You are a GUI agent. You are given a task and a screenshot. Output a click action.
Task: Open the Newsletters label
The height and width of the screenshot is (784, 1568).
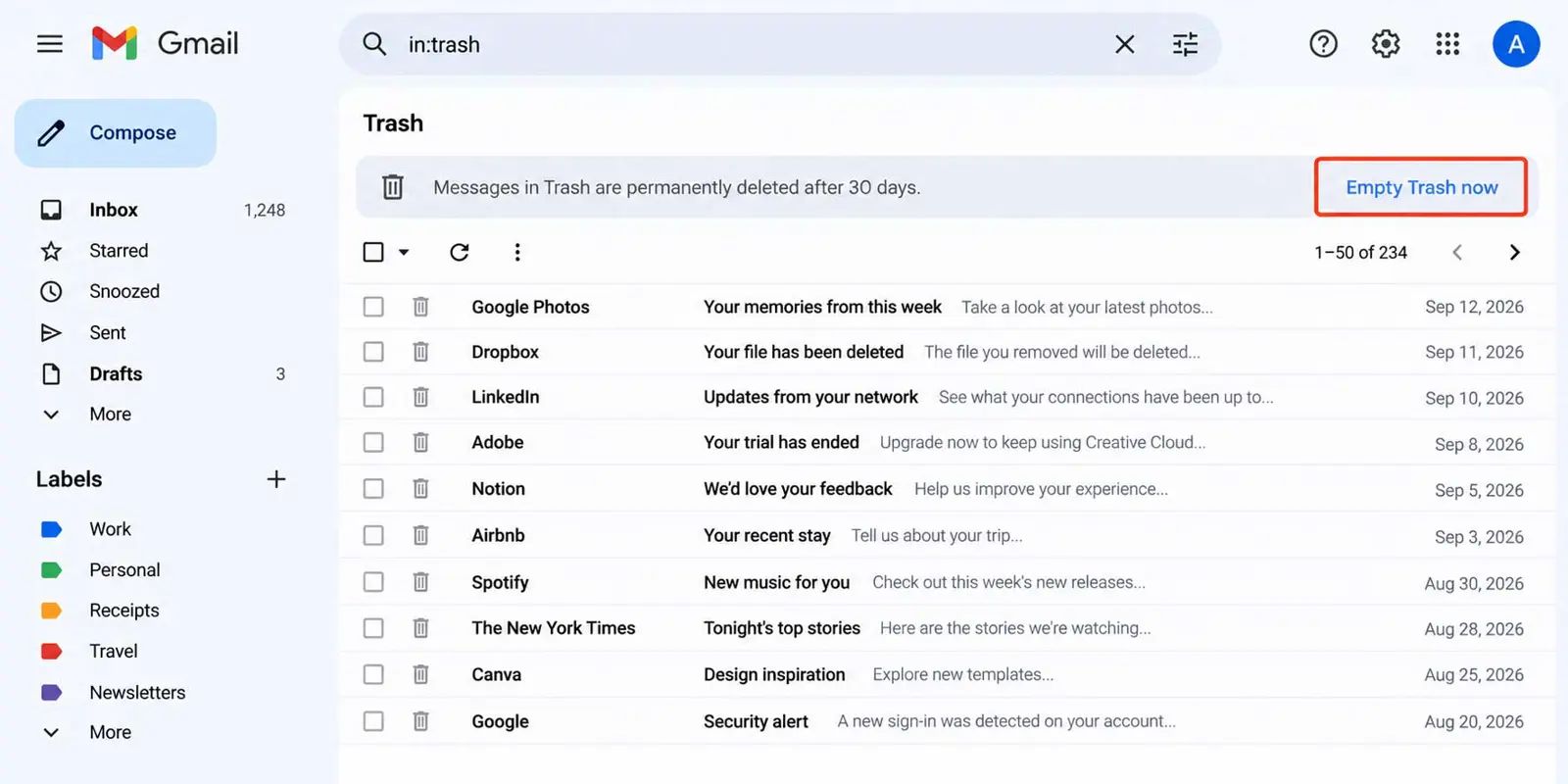tap(137, 693)
